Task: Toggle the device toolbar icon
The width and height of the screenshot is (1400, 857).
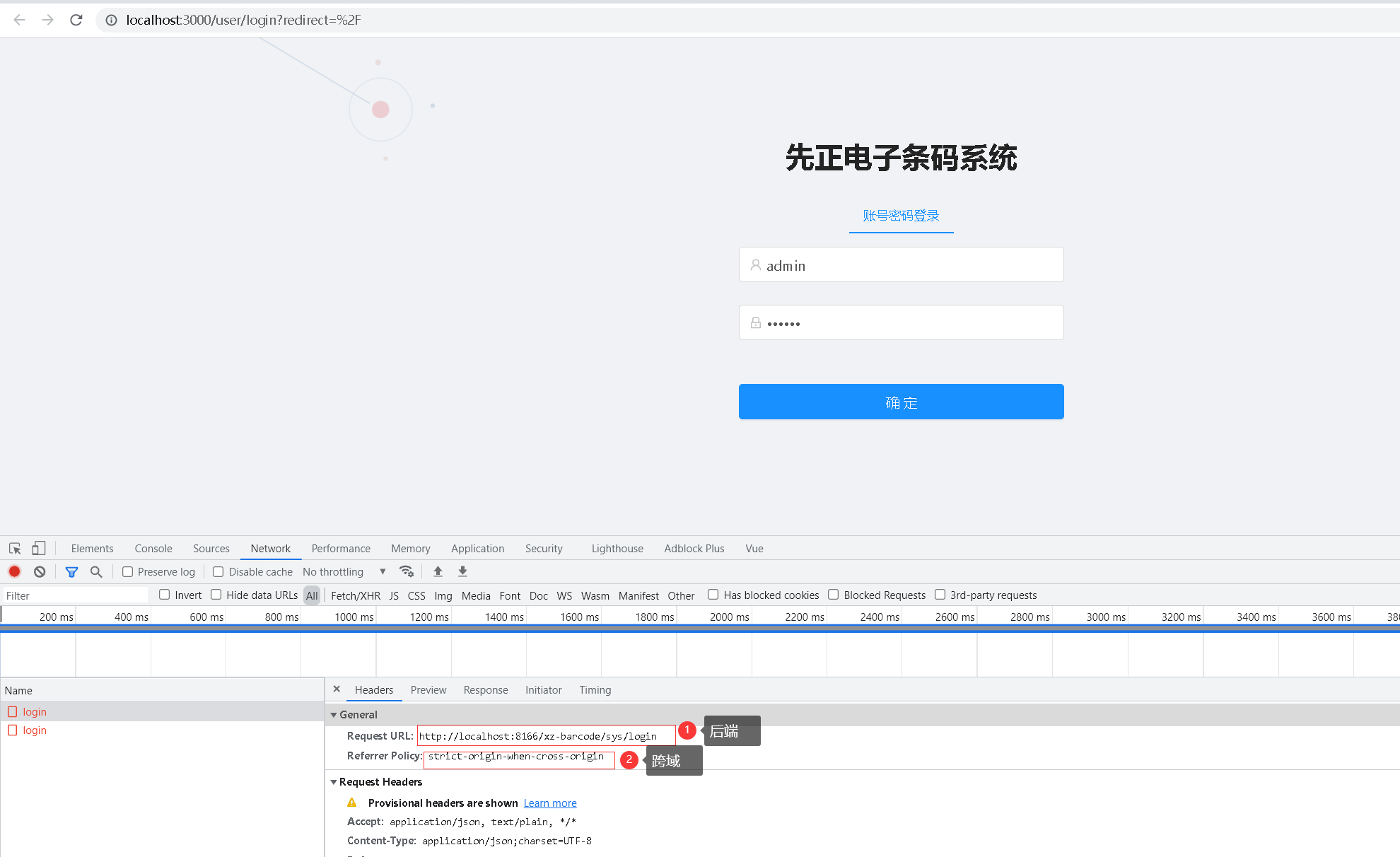Action: click(x=39, y=549)
